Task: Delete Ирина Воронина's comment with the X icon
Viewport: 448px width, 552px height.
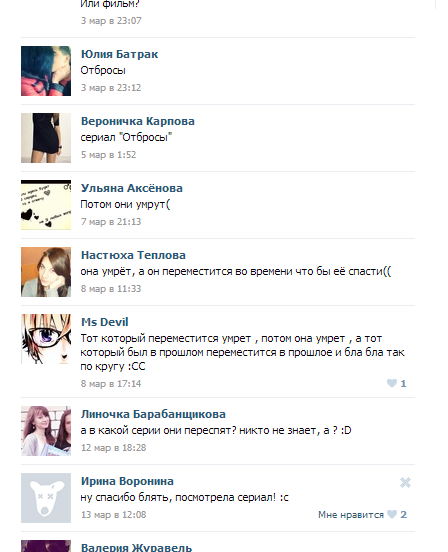Action: 405,482
